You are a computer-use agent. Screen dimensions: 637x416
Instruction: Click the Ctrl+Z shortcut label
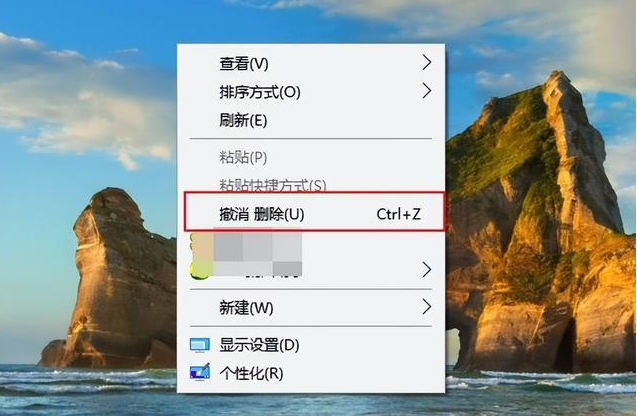tap(399, 214)
